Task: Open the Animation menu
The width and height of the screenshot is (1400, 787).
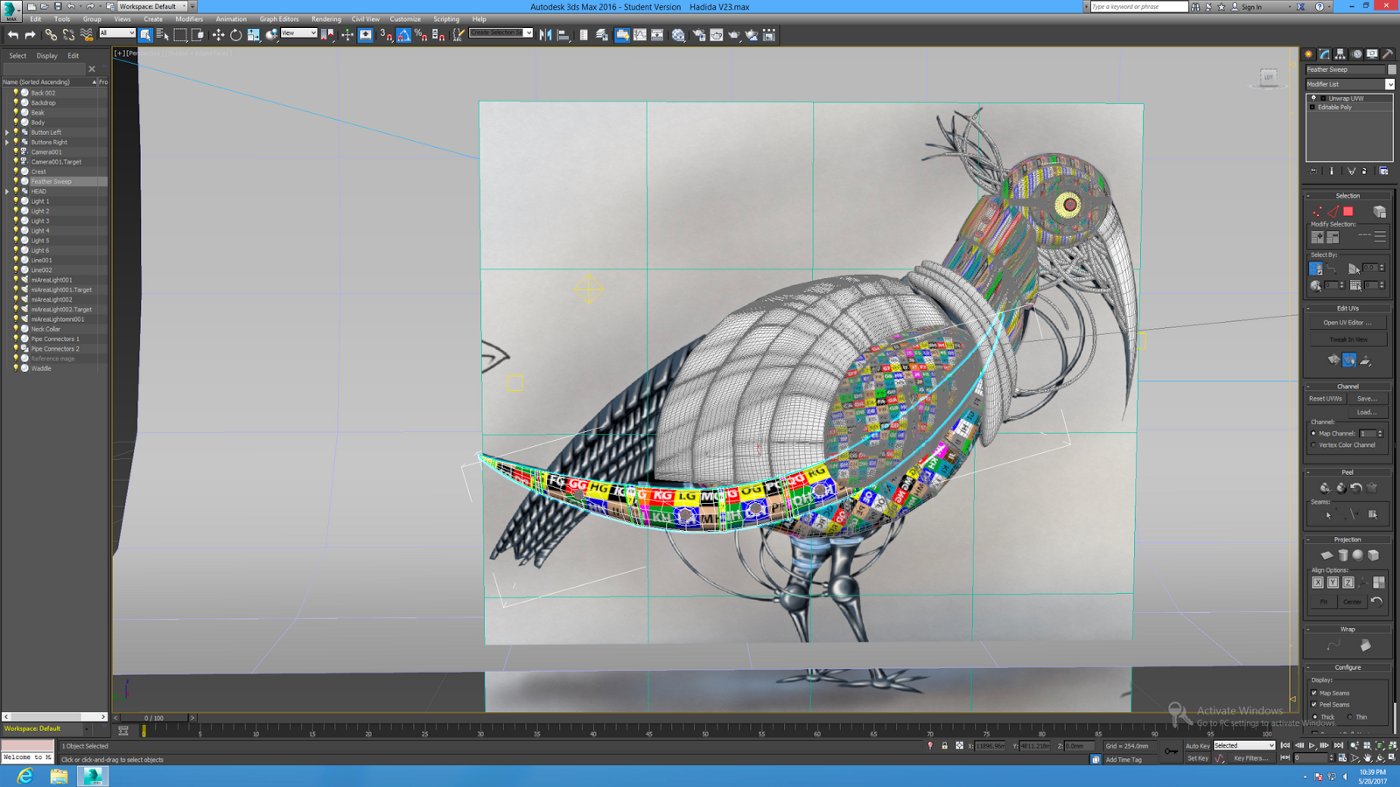Action: [x=231, y=19]
